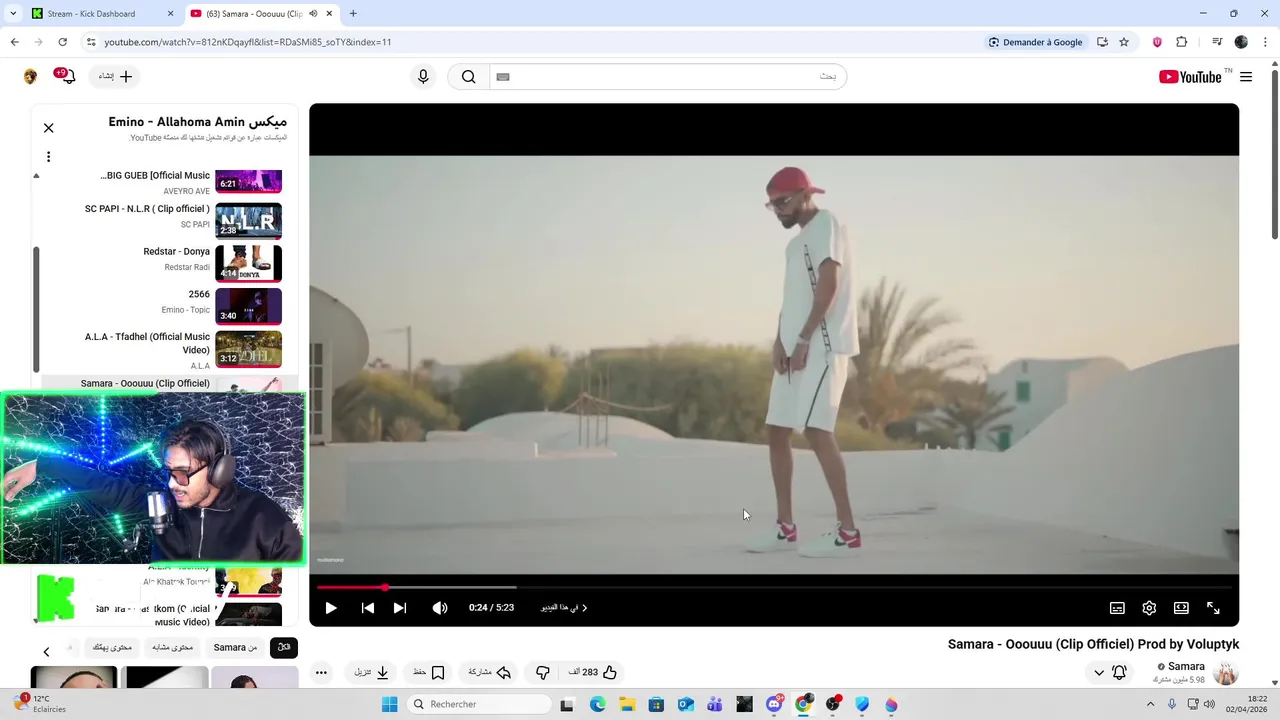Show hidden system tray icons chevron
Image resolution: width=1280 pixels, height=720 pixels.
(1150, 704)
